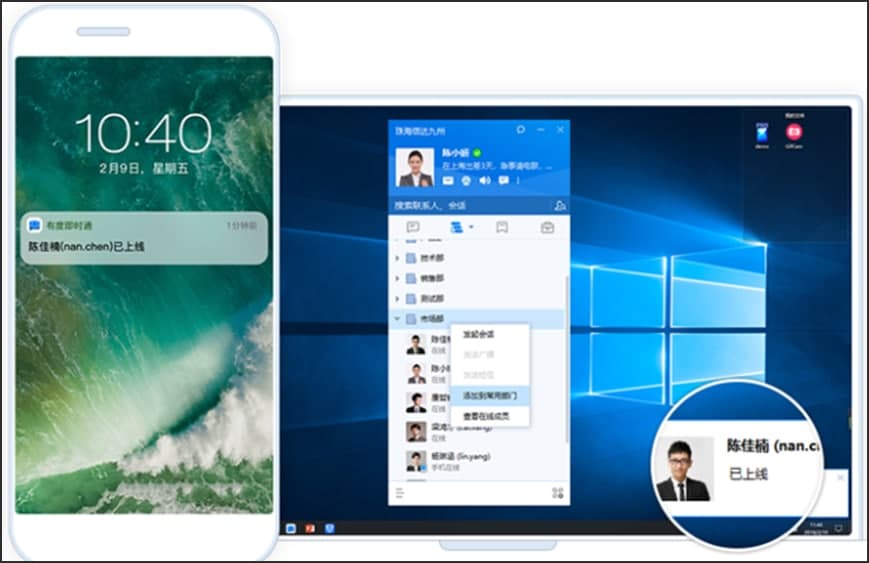Open the taskbar notification center icon
The image size is (869, 563).
[x=839, y=528]
